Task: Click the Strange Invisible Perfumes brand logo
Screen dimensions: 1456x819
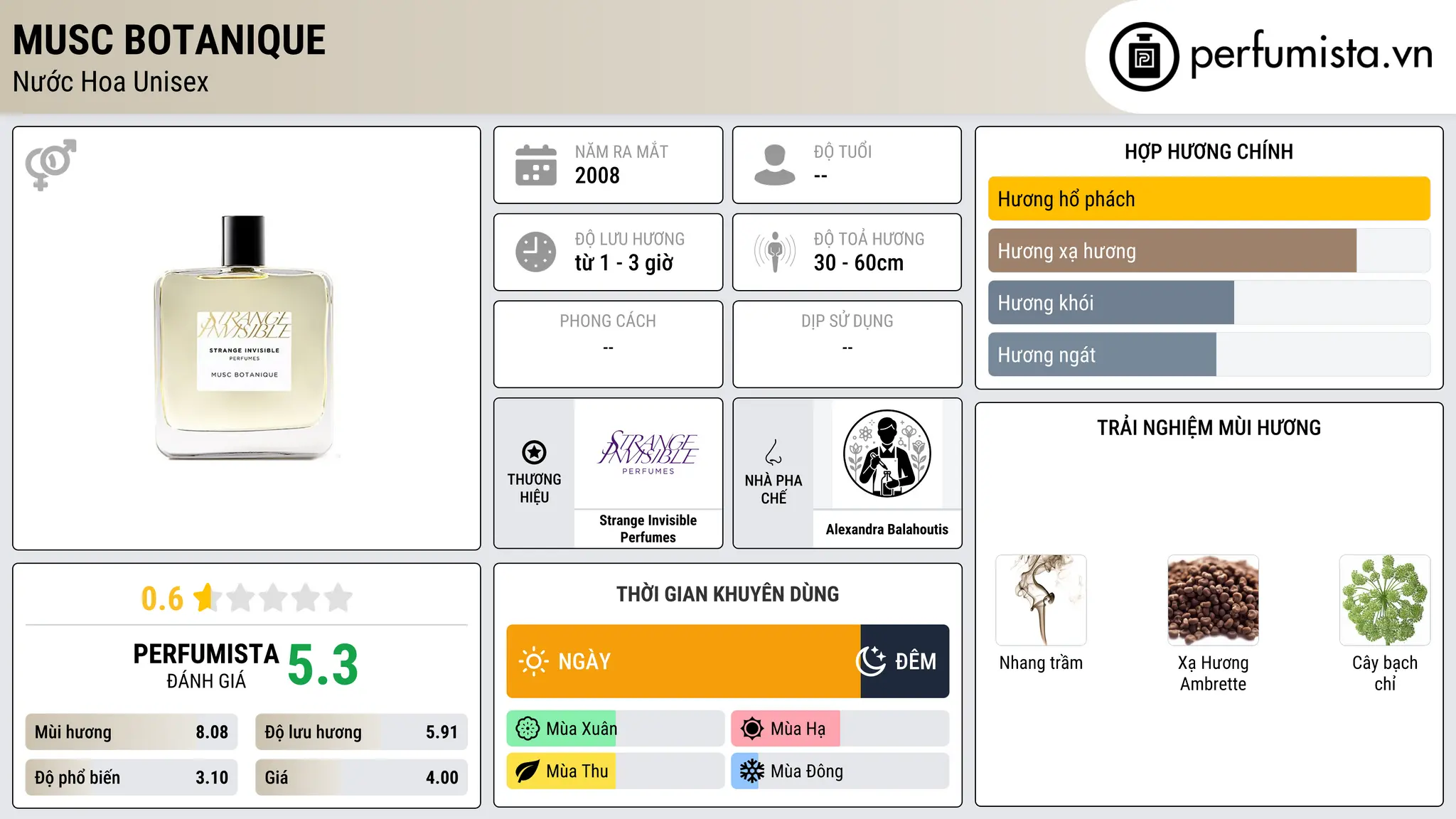Action: [x=648, y=453]
